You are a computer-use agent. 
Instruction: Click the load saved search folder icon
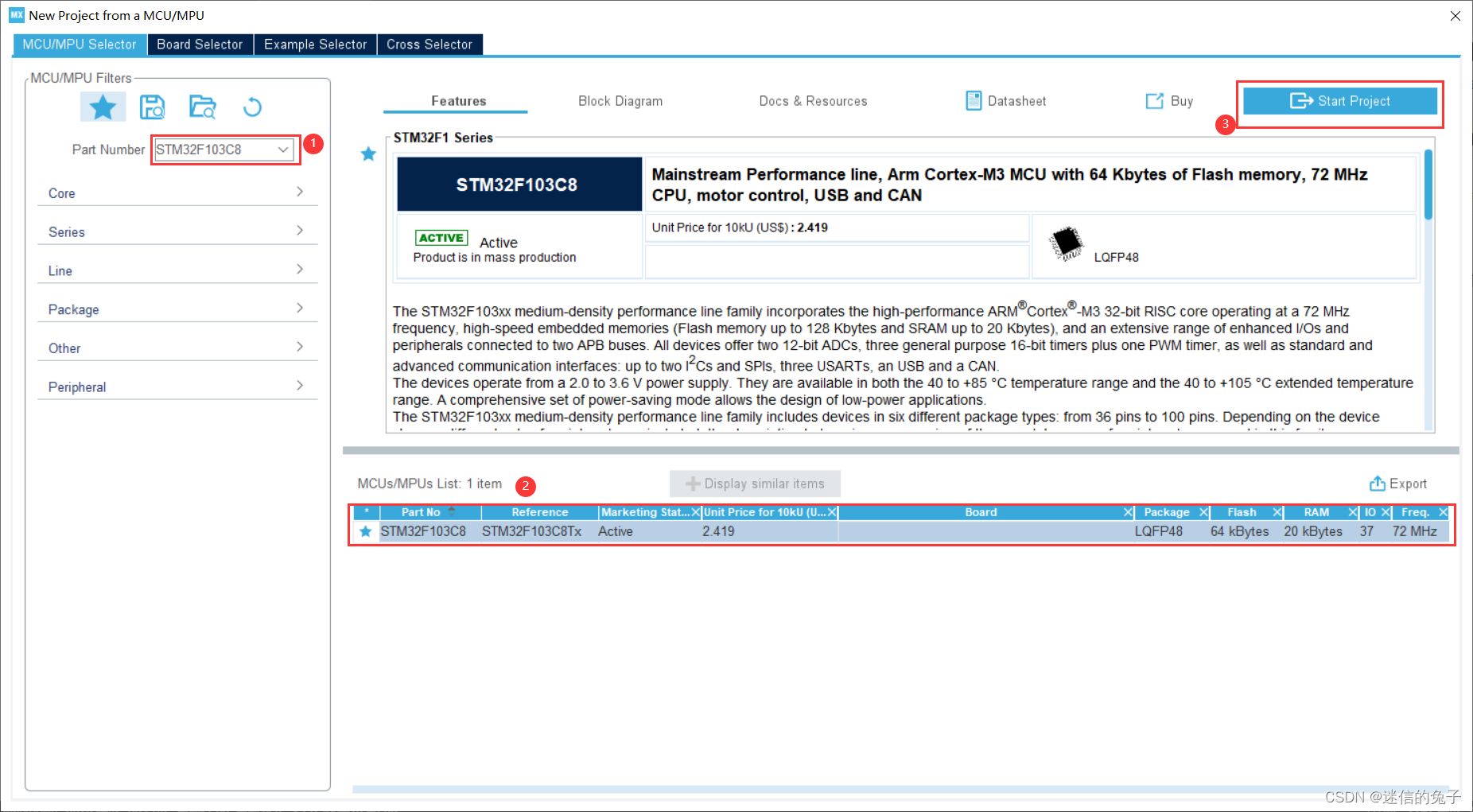coord(202,107)
